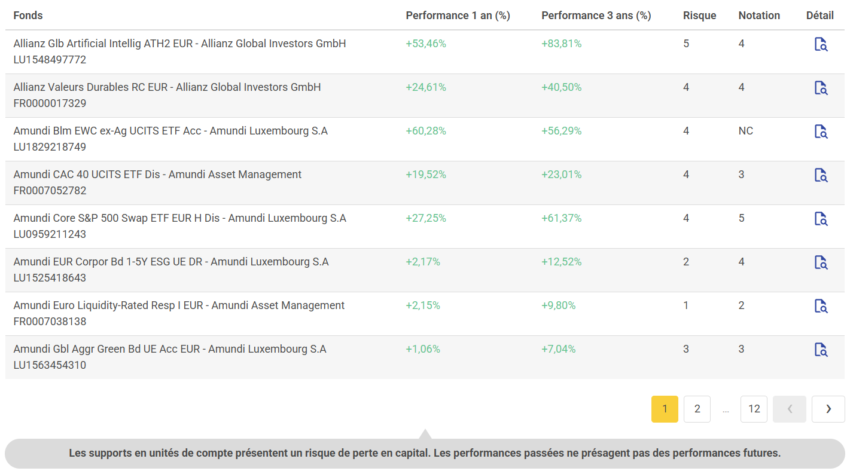The width and height of the screenshot is (850, 474).
Task: Click the Risque column header
Action: (x=699, y=16)
